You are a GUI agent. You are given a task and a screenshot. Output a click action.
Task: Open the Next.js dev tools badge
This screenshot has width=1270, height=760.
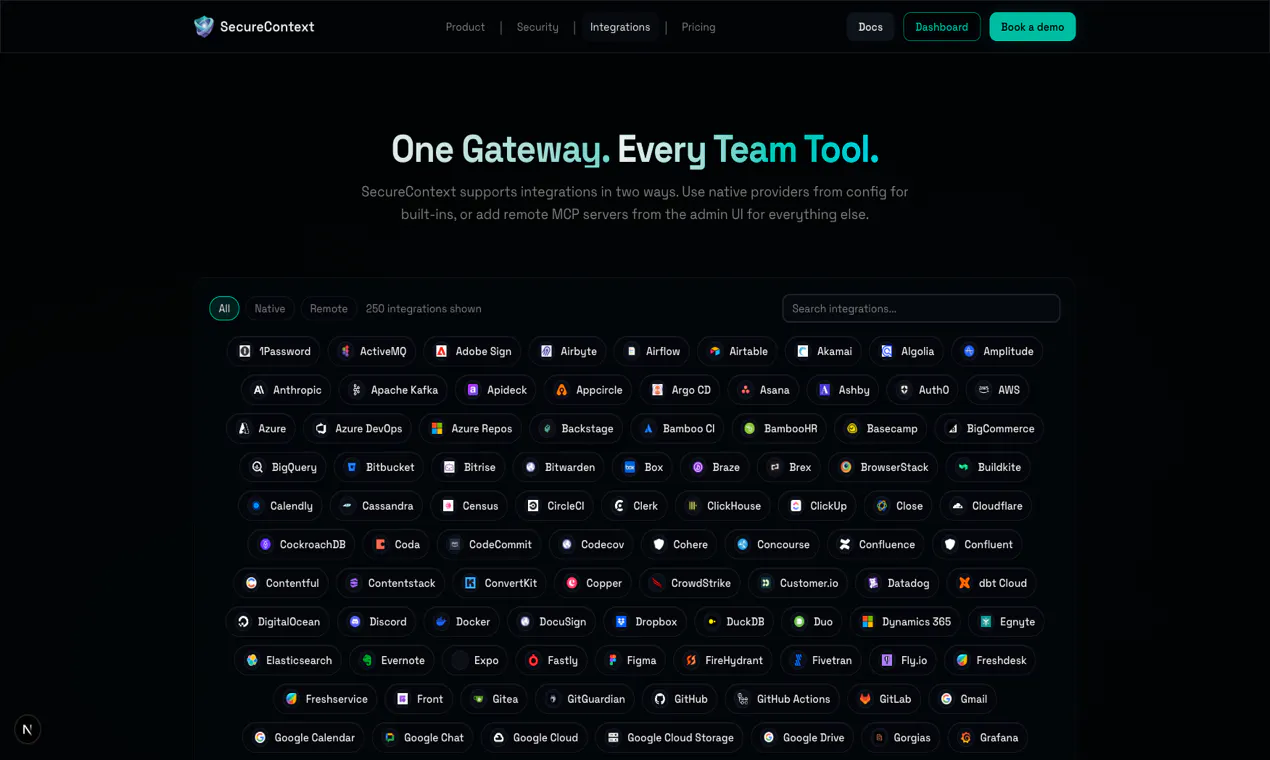(27, 729)
